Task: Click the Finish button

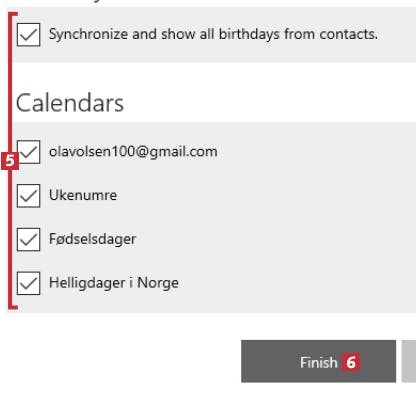Action: tap(318, 361)
